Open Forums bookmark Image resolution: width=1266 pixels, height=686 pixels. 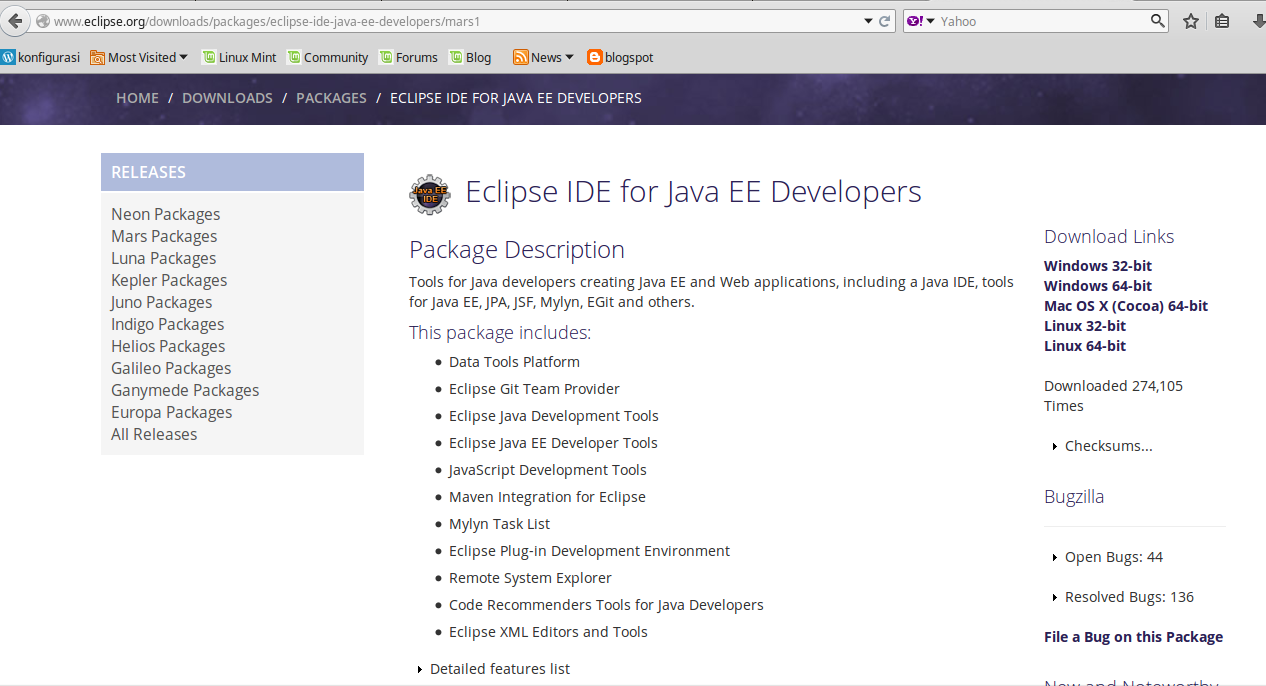point(408,57)
